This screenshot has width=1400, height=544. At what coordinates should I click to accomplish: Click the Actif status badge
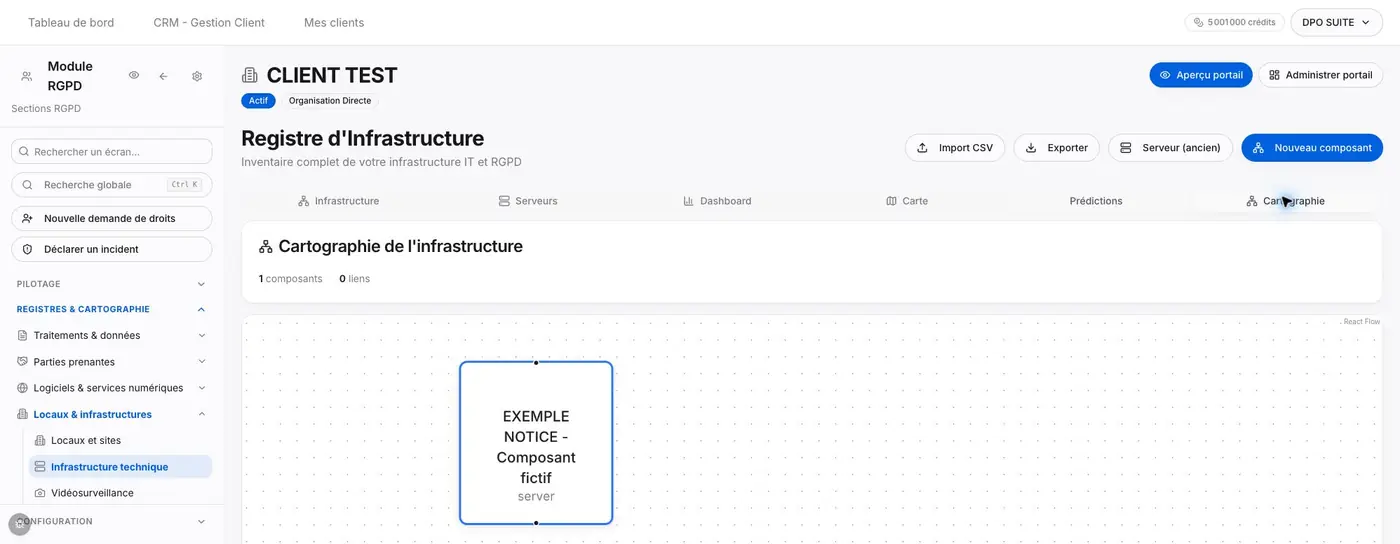click(258, 101)
